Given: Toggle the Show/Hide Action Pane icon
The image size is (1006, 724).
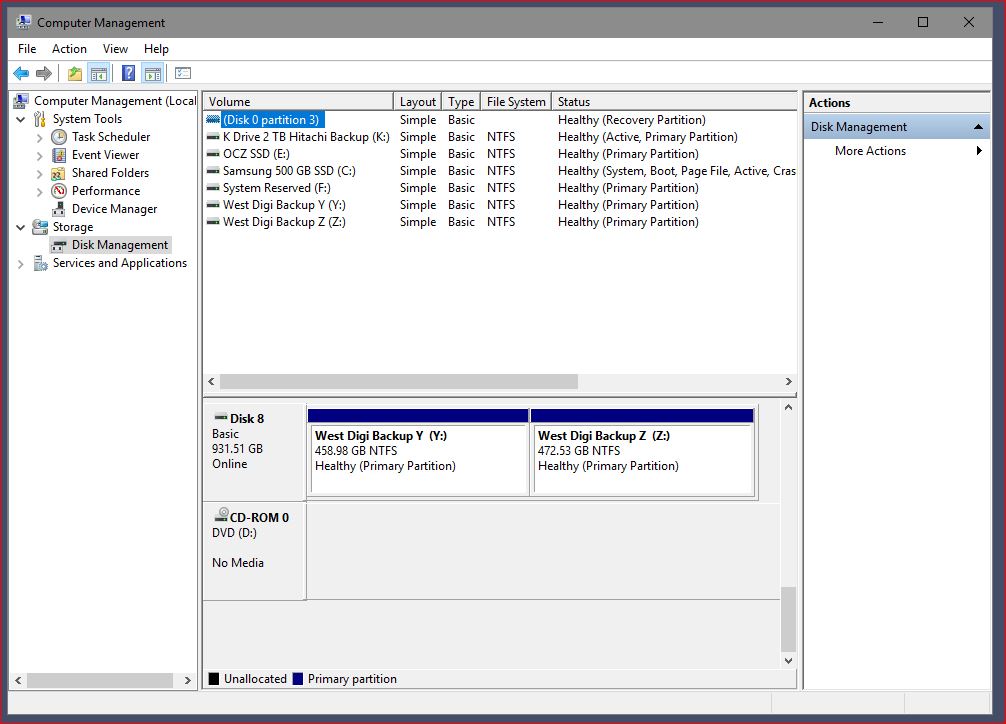Looking at the screenshot, I should [153, 73].
